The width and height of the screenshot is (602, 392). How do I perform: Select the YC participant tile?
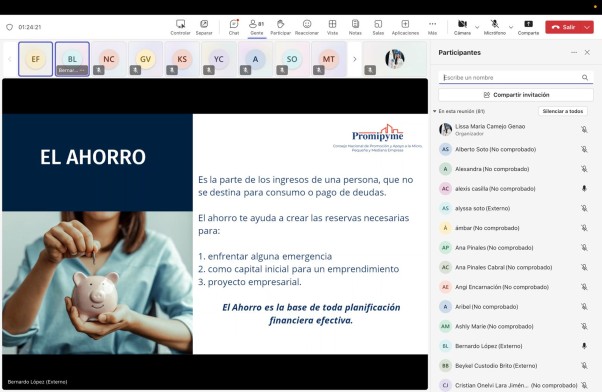coord(218,59)
